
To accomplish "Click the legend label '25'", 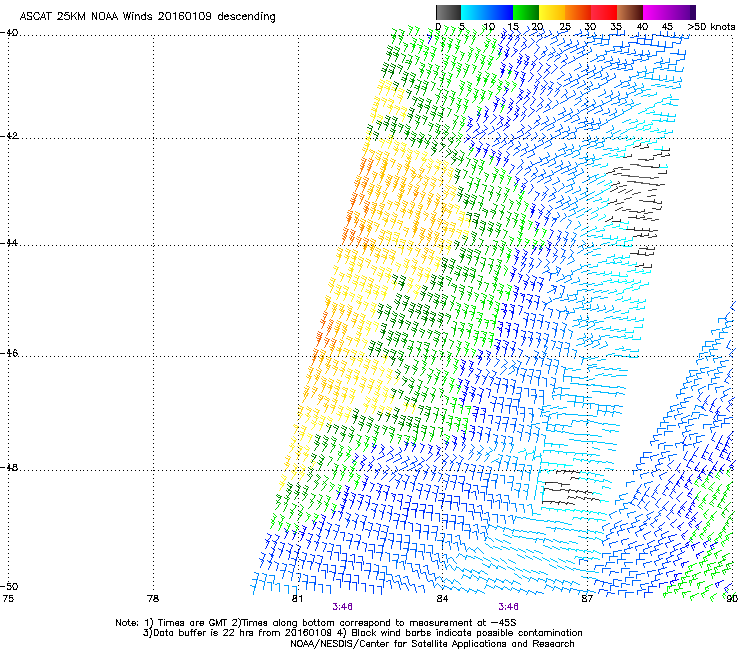I will 565,27.
